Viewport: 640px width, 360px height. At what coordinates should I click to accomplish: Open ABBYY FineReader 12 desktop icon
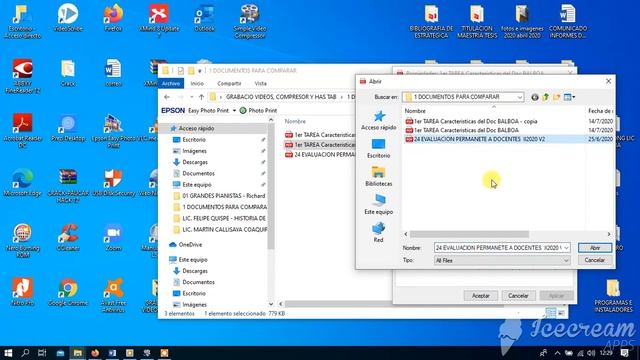click(x=22, y=76)
